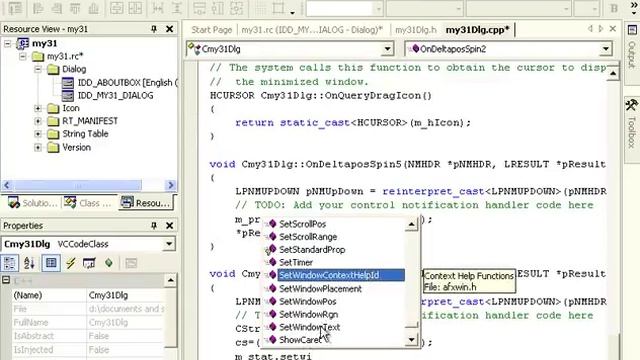The height and width of the screenshot is (360, 640).
Task: Click Resource View horizontal scroll right arrow
Action: pos(171,185)
